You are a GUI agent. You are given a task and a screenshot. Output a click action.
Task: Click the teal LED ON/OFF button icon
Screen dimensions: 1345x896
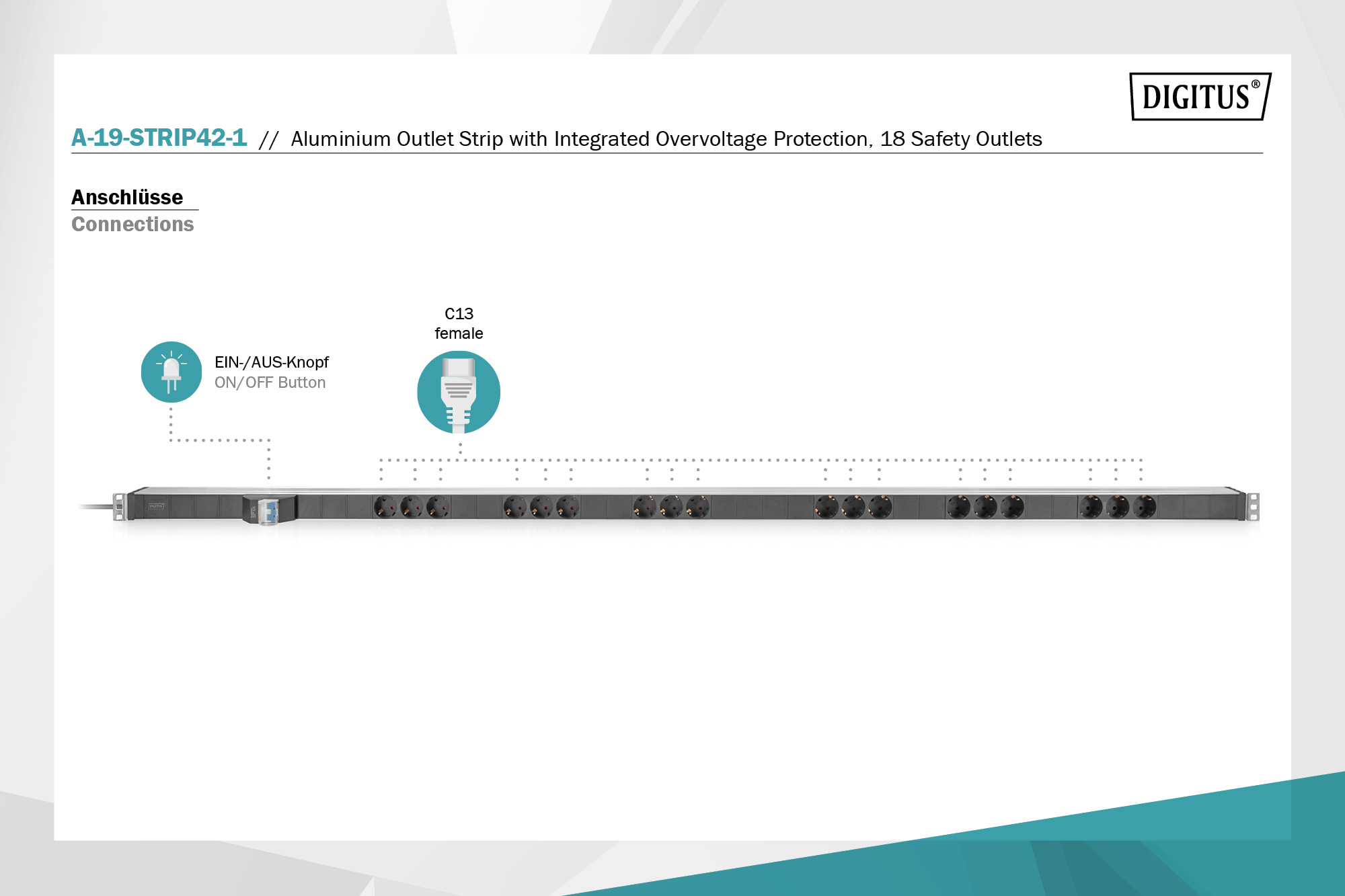(171, 372)
